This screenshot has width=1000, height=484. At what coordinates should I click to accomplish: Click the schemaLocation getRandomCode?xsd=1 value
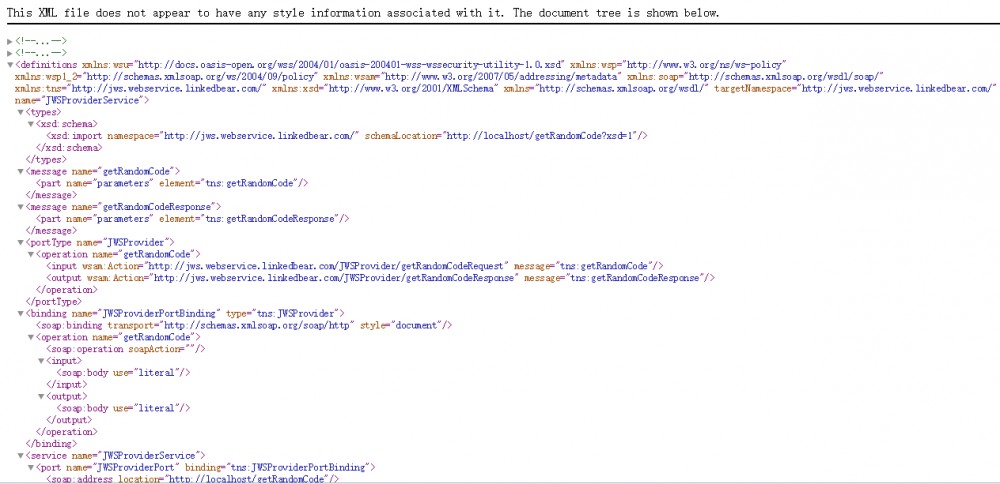(541, 136)
